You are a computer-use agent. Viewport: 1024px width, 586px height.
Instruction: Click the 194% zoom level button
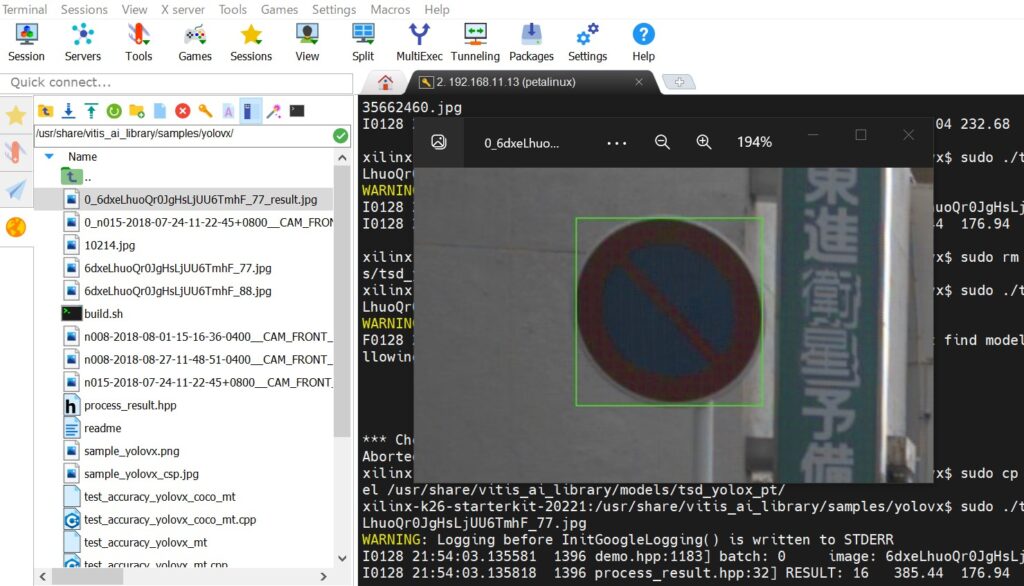click(753, 141)
